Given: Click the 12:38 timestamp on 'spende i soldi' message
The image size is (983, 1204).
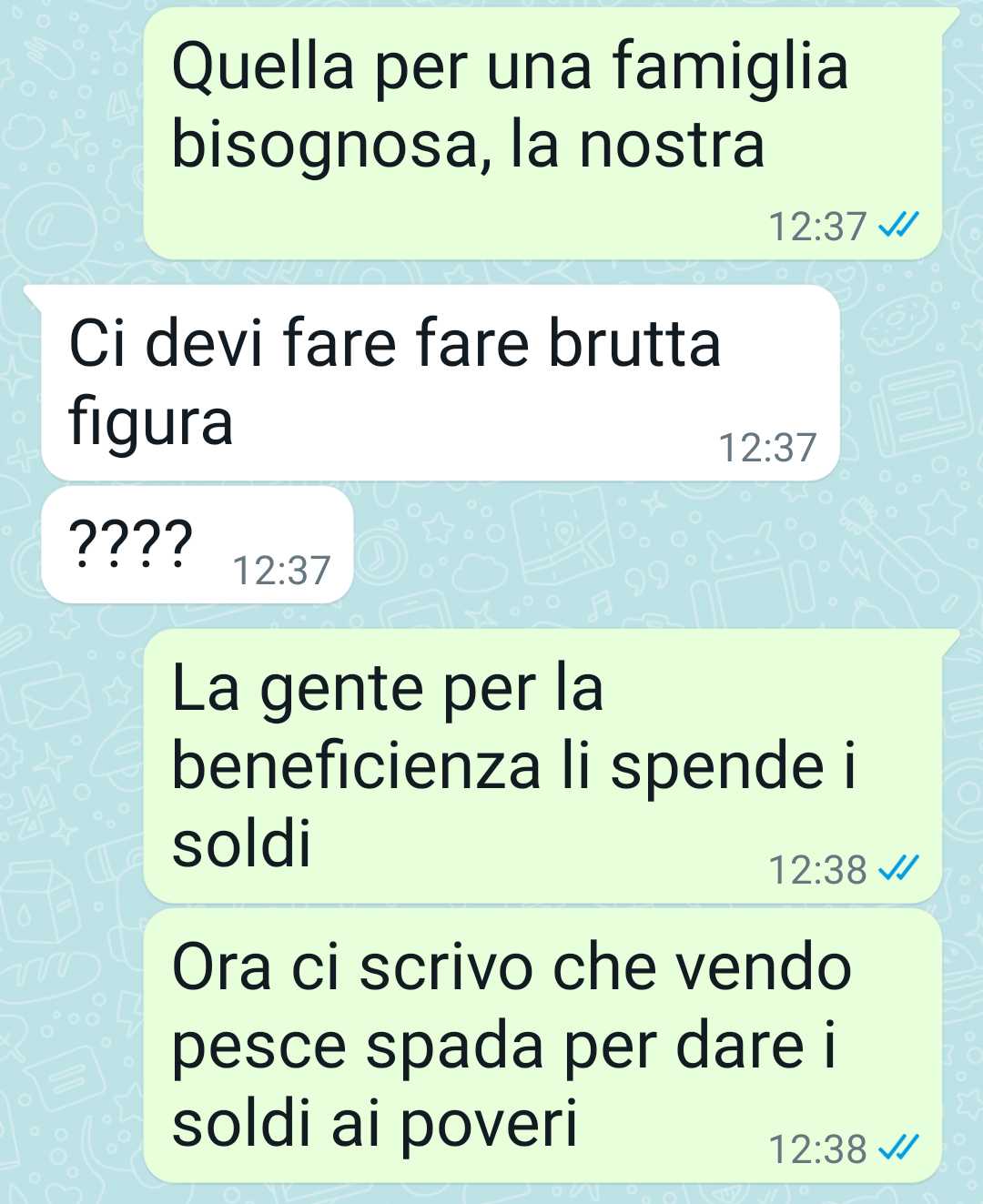Looking at the screenshot, I should pos(818,869).
